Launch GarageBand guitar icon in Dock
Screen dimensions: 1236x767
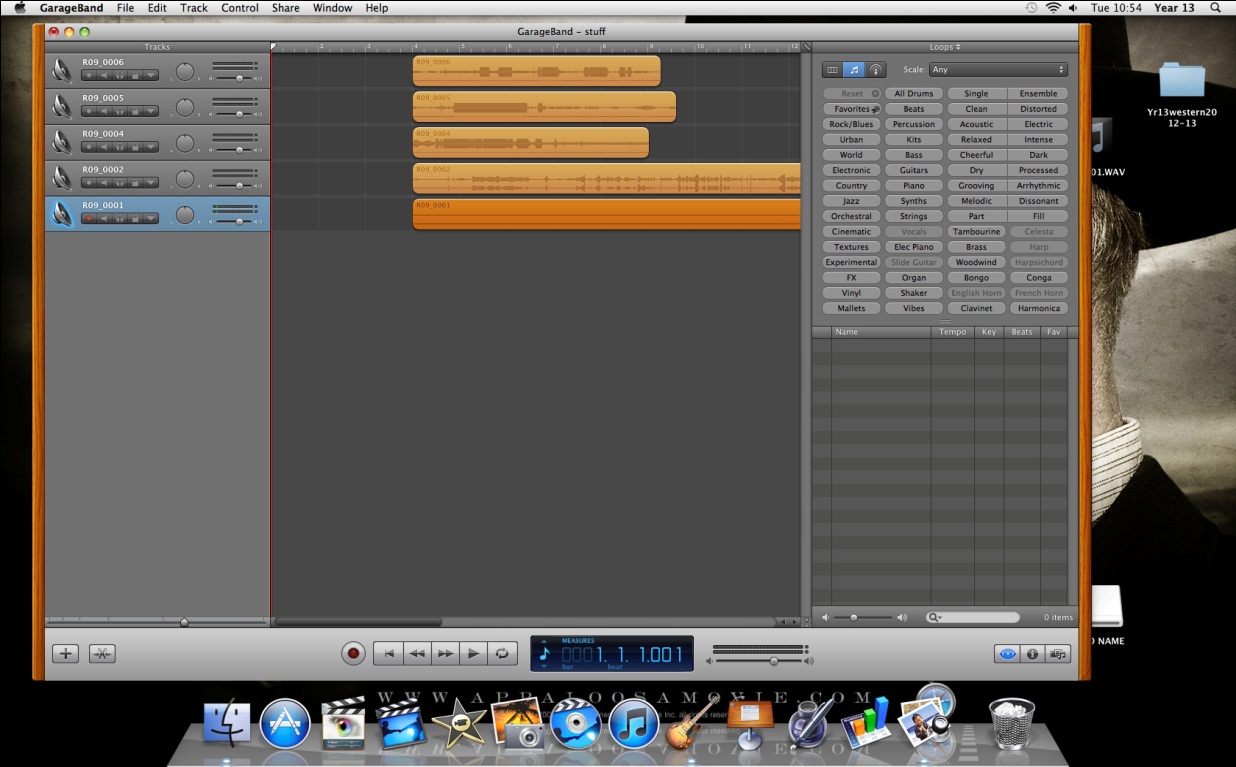690,724
